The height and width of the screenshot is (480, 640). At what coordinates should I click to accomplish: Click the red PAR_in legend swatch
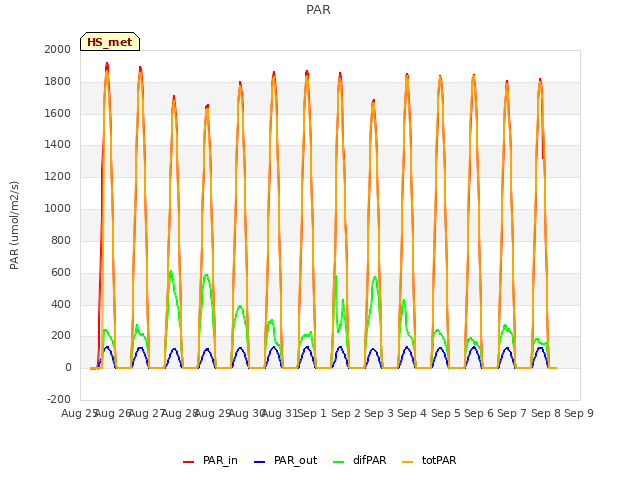[x=189, y=461]
